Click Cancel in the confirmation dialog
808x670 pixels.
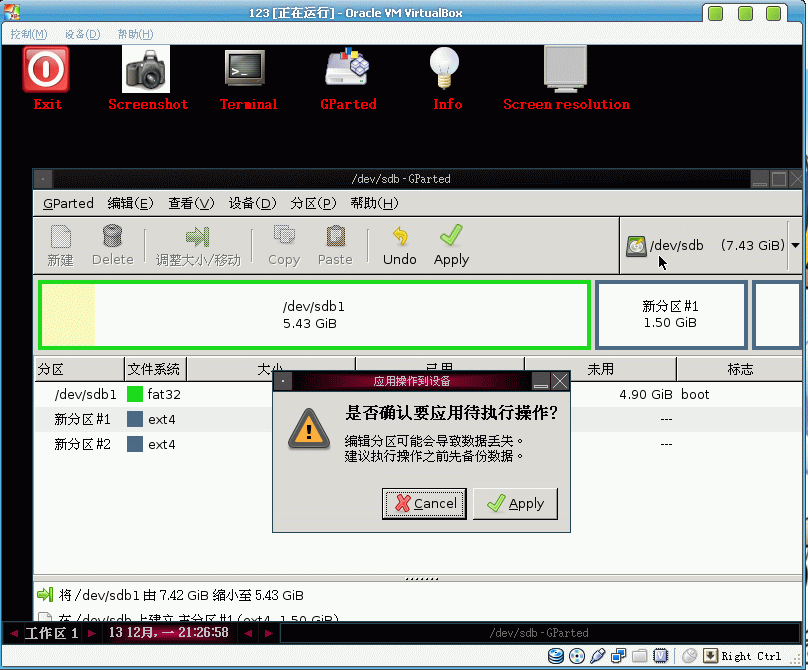[424, 504]
